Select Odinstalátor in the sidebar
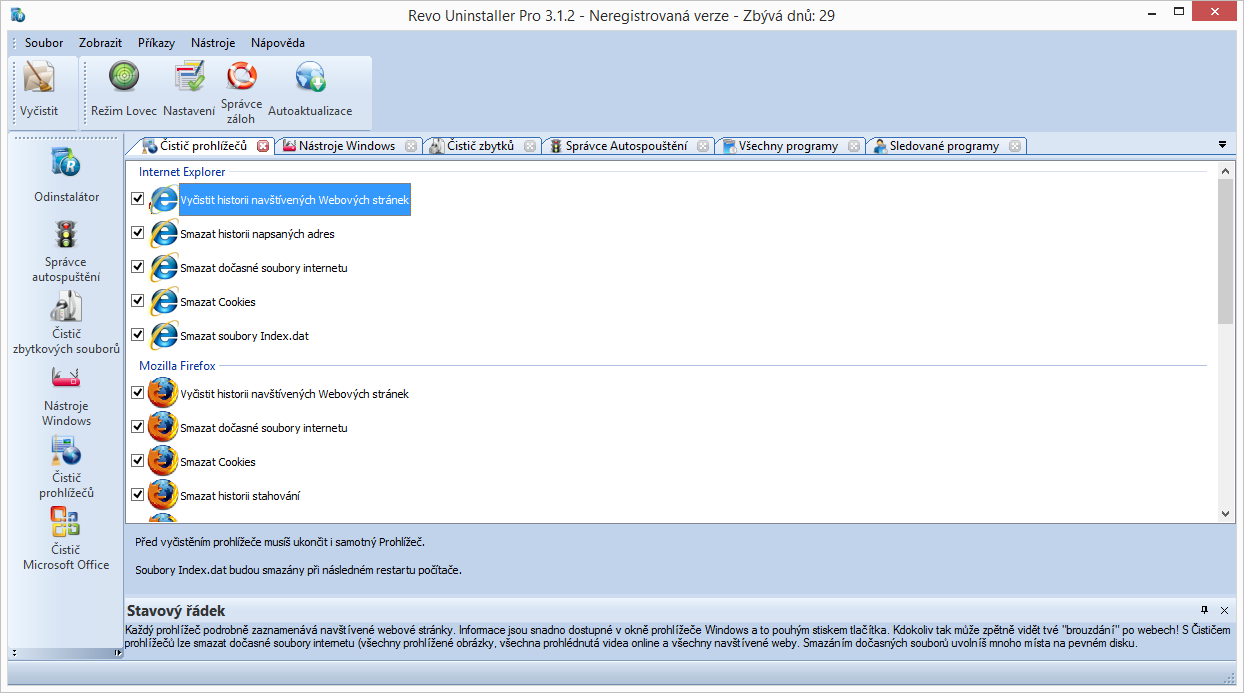Viewport: 1244px width, 693px height. (67, 175)
